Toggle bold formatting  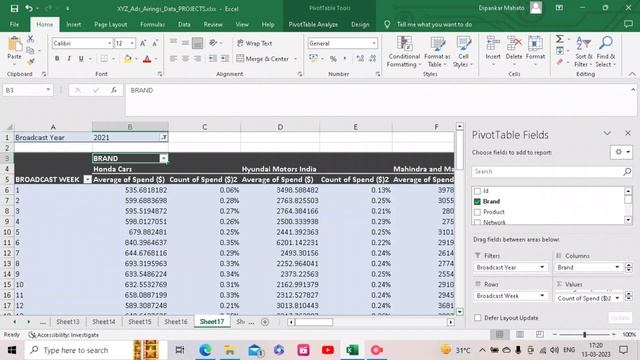tap(57, 59)
